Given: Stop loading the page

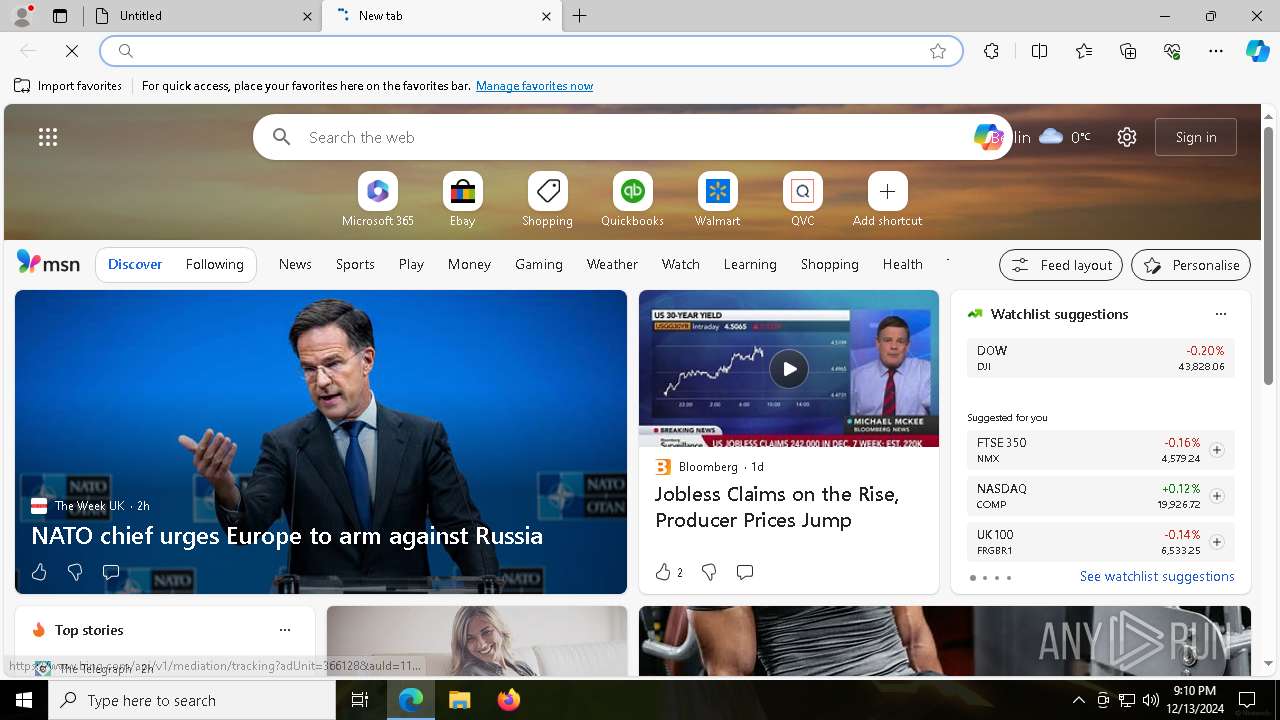Looking at the screenshot, I should click(72, 50).
